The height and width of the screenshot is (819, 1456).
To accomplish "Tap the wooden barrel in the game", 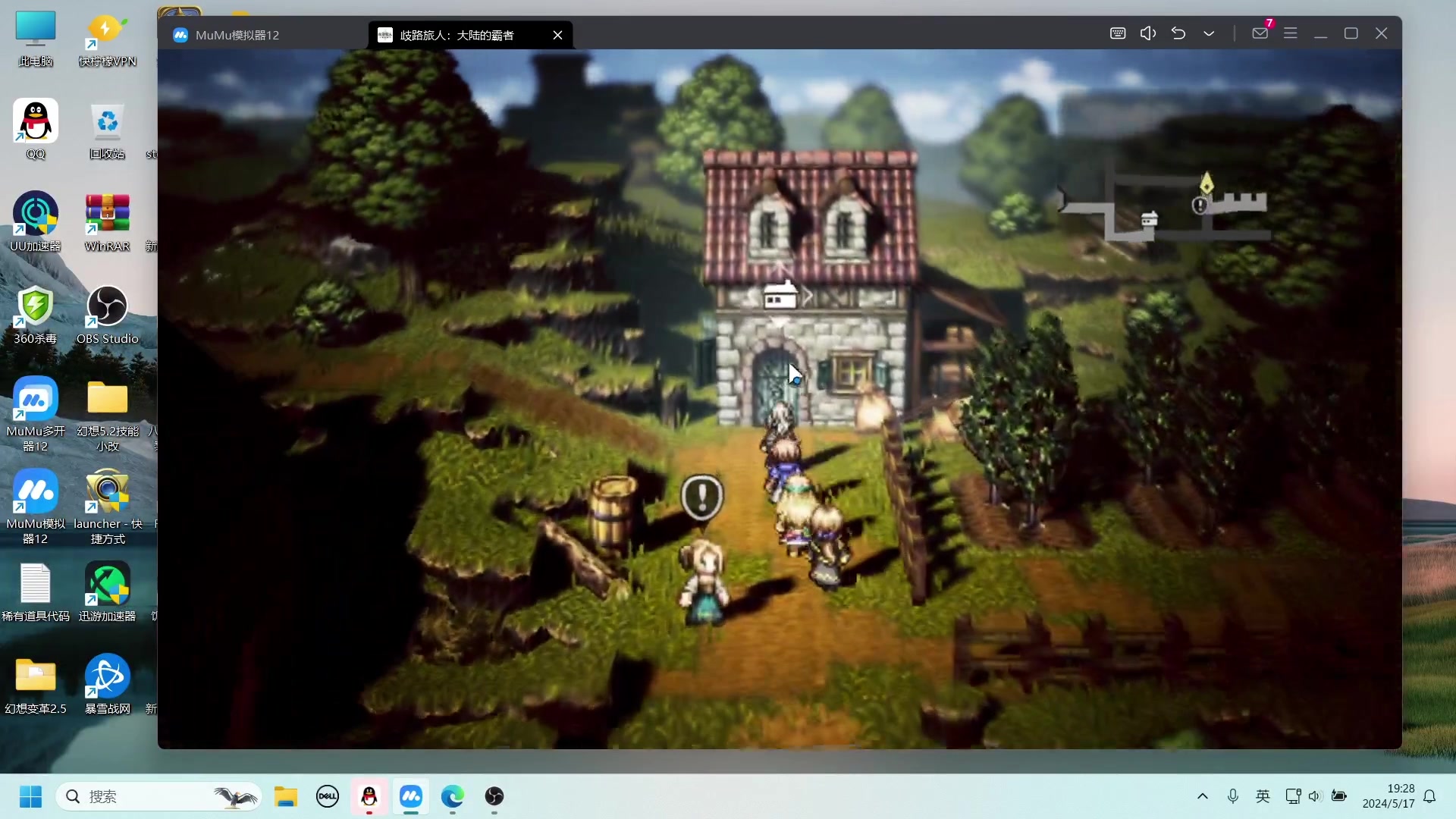I will [613, 511].
